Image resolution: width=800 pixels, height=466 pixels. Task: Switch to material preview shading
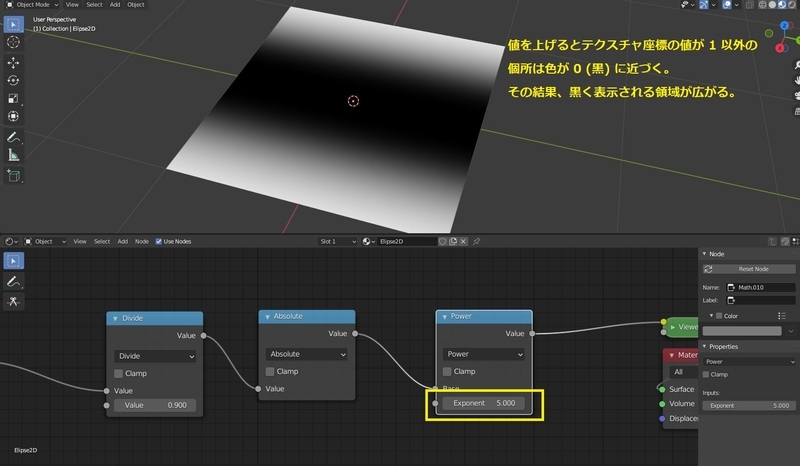[x=782, y=5]
